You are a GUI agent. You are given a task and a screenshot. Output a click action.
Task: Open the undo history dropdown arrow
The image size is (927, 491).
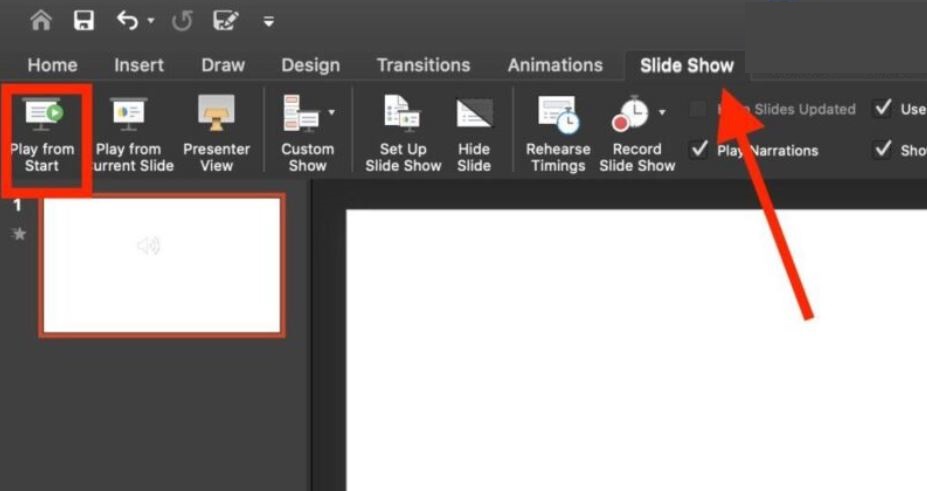coord(151,21)
